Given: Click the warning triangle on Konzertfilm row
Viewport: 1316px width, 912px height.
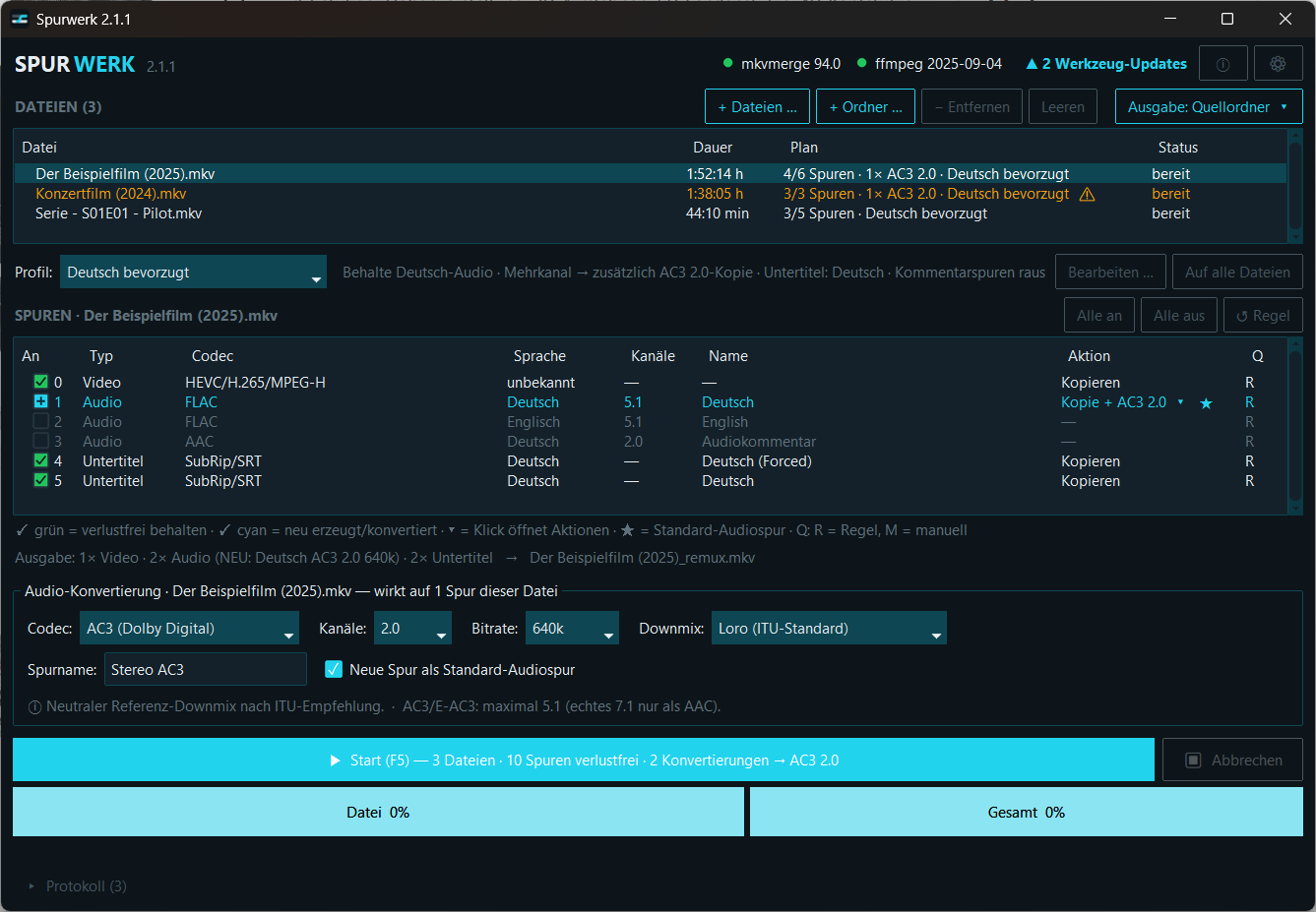Looking at the screenshot, I should click(1088, 194).
